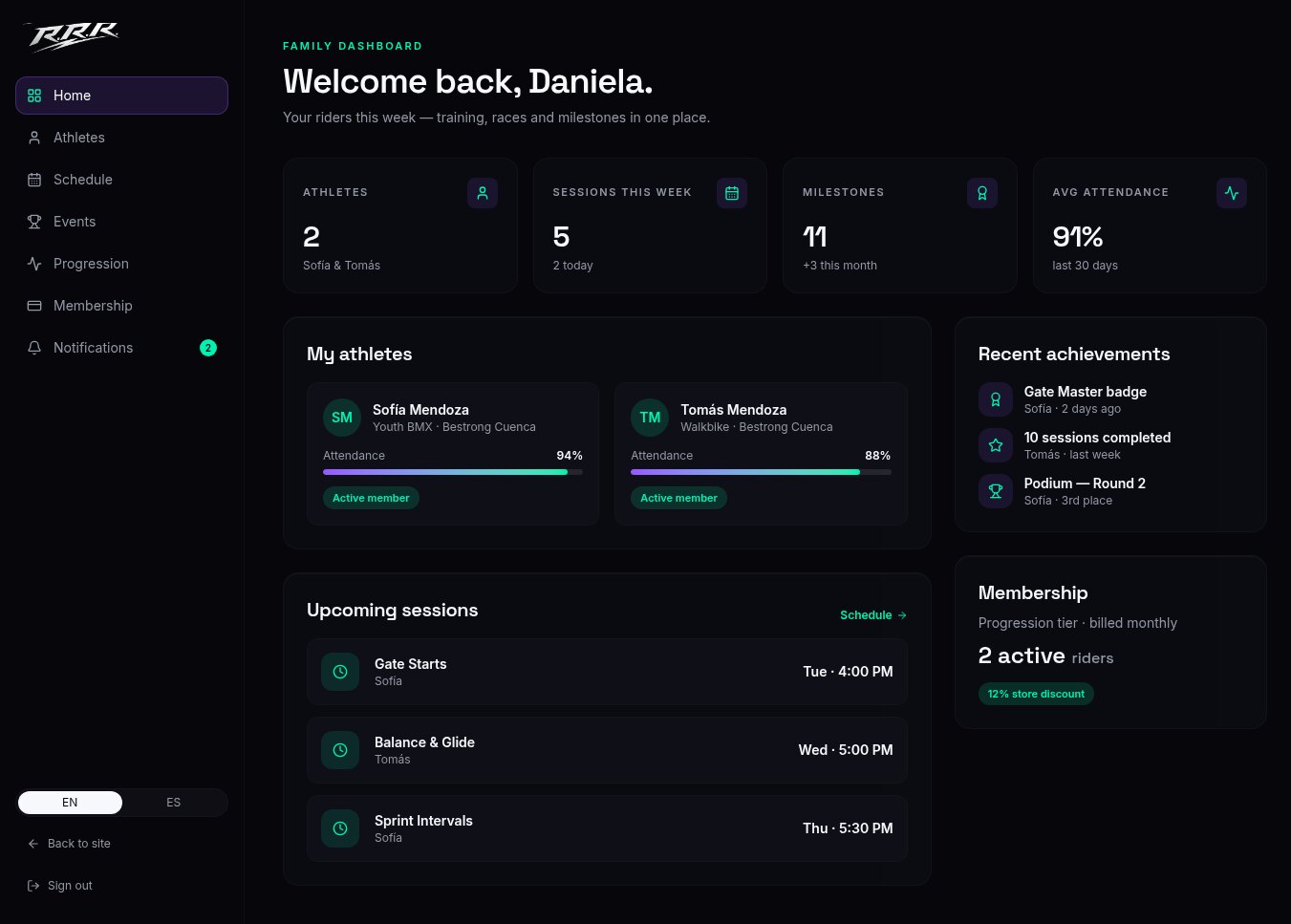Open the Progression page
The image size is (1291, 924).
point(121,264)
